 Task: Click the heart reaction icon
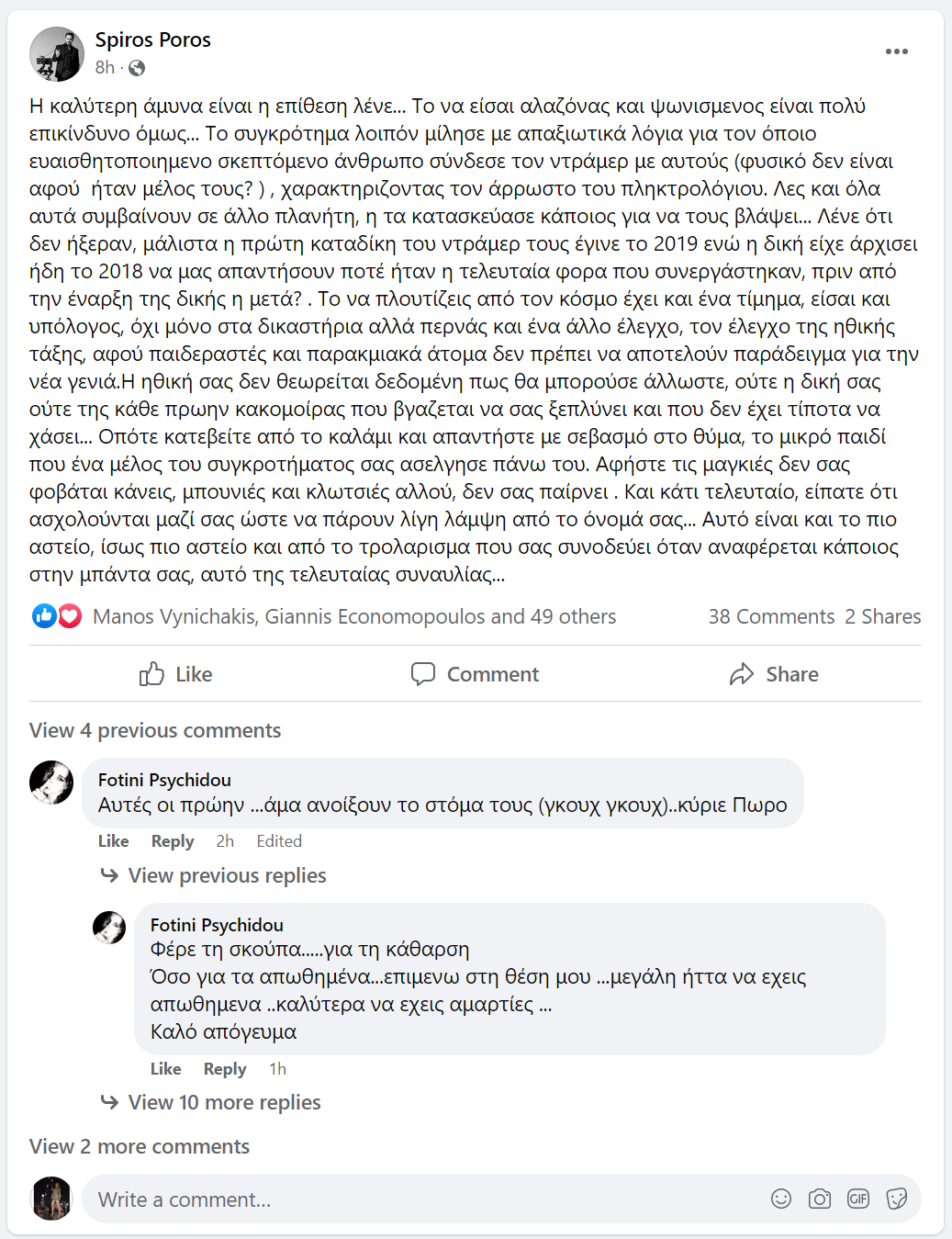(x=70, y=616)
